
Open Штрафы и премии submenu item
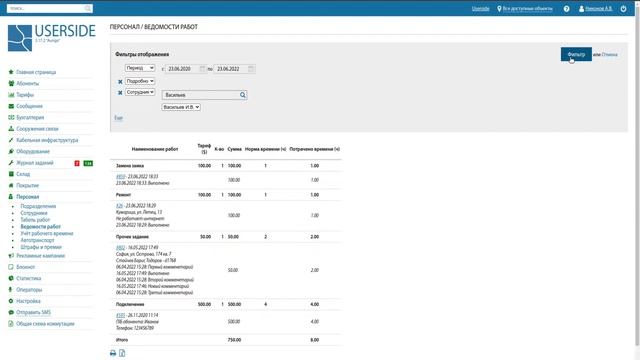[x=41, y=247]
